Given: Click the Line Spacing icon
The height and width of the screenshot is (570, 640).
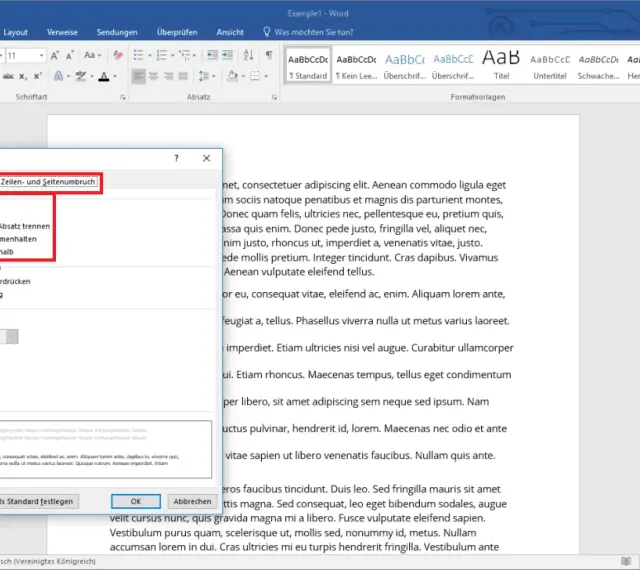Looking at the screenshot, I should [204, 76].
